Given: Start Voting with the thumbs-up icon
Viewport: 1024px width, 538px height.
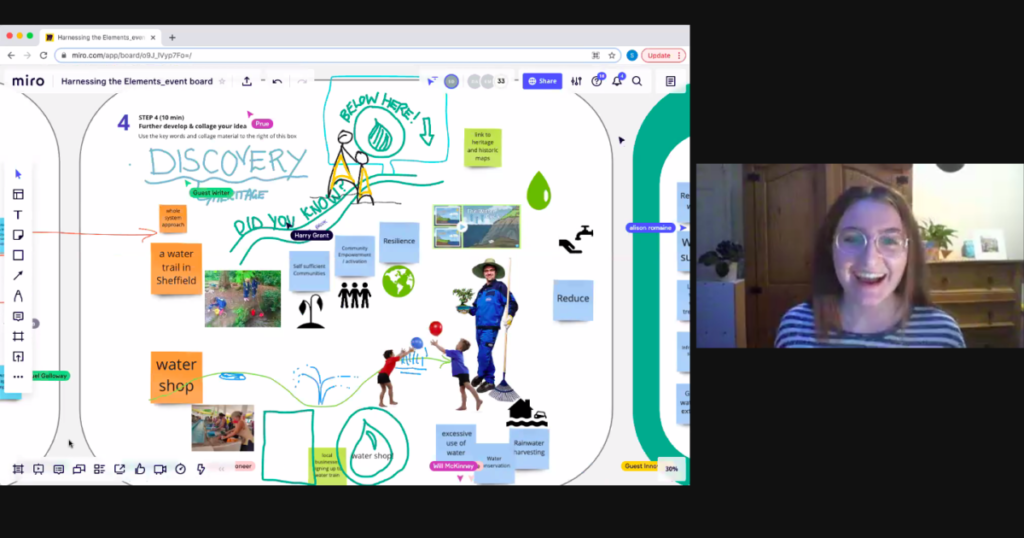Looking at the screenshot, I should point(140,469).
